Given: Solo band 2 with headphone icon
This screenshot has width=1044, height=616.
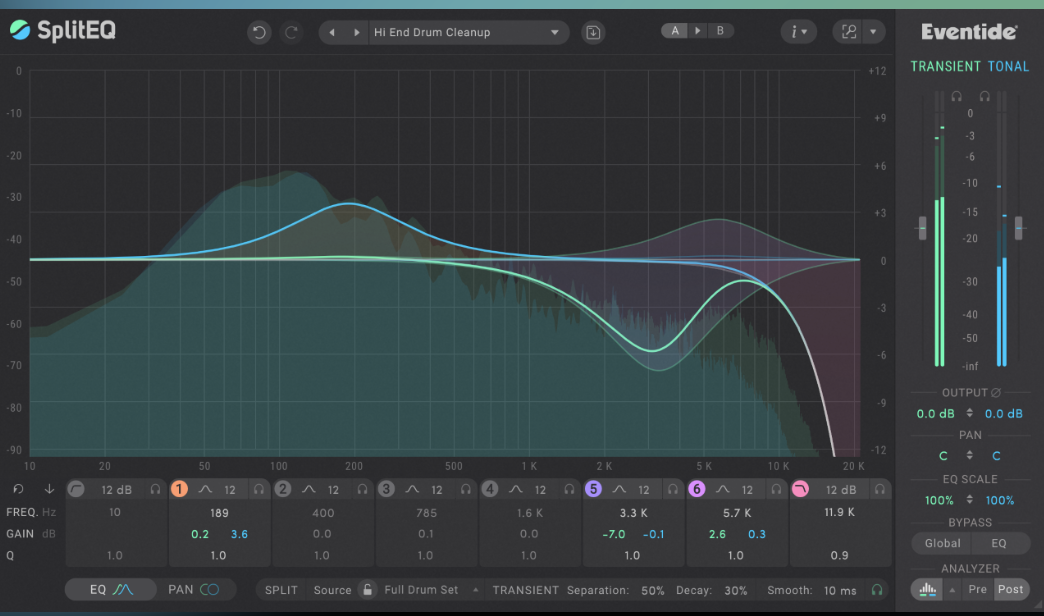Looking at the screenshot, I should (362, 489).
